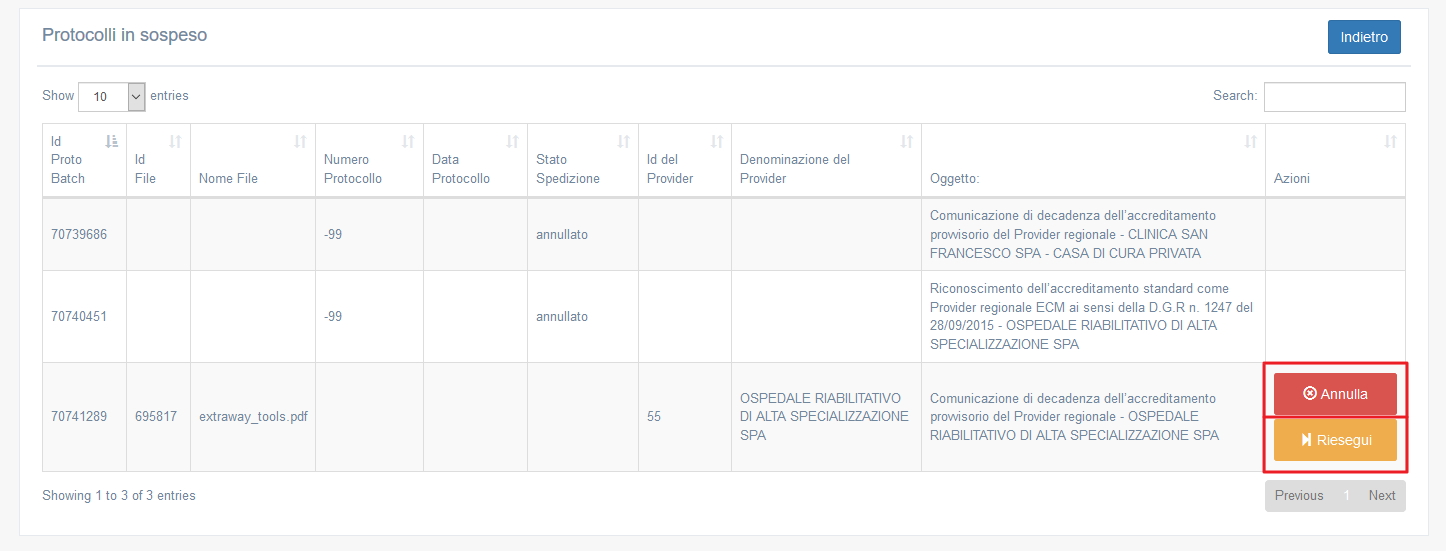Sort by Nome File column icon

pyautogui.click(x=300, y=142)
